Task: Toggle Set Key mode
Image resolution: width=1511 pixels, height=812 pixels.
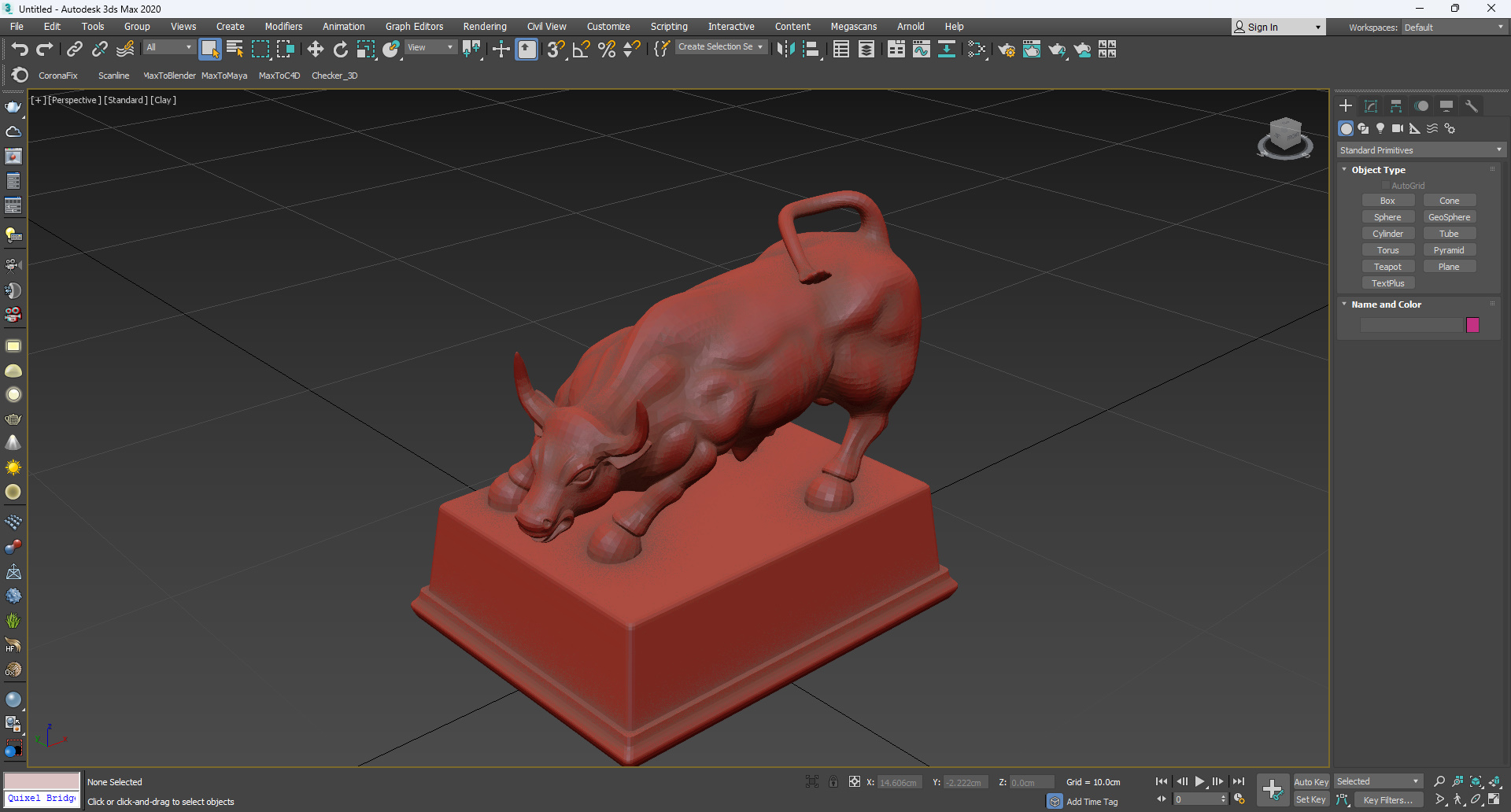Action: 1311,800
